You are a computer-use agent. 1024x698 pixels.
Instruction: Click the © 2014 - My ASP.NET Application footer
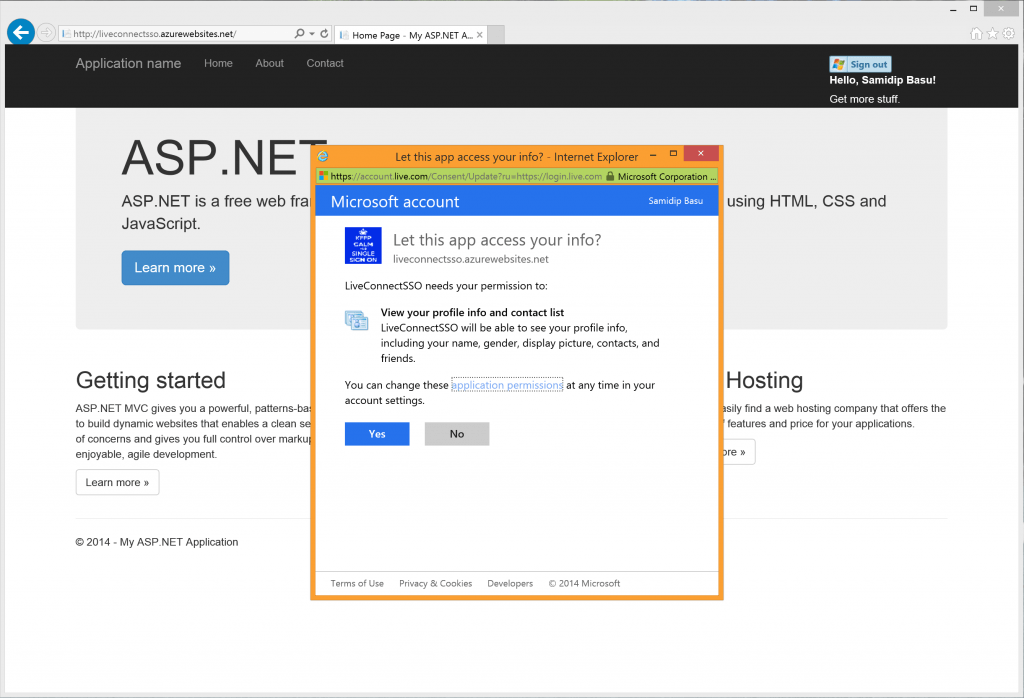point(157,542)
